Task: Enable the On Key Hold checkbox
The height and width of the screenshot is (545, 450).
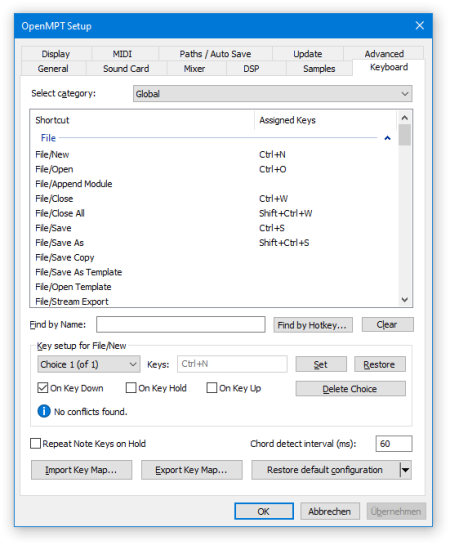Action: pos(131,388)
